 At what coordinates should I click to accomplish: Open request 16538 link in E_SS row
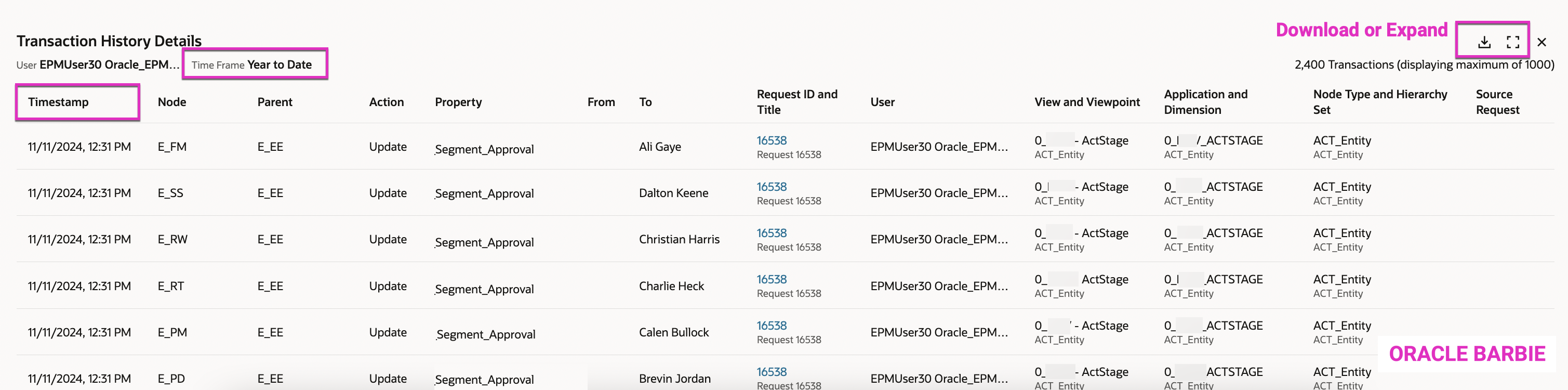[771, 187]
